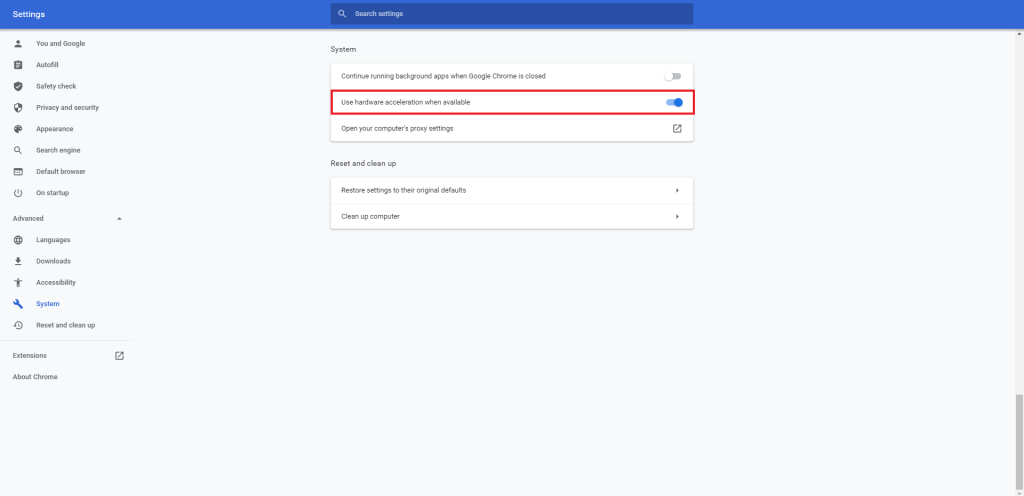Viewport: 1024px width, 496px height.
Task: Collapse the Advanced section in sidebar
Action: point(119,218)
